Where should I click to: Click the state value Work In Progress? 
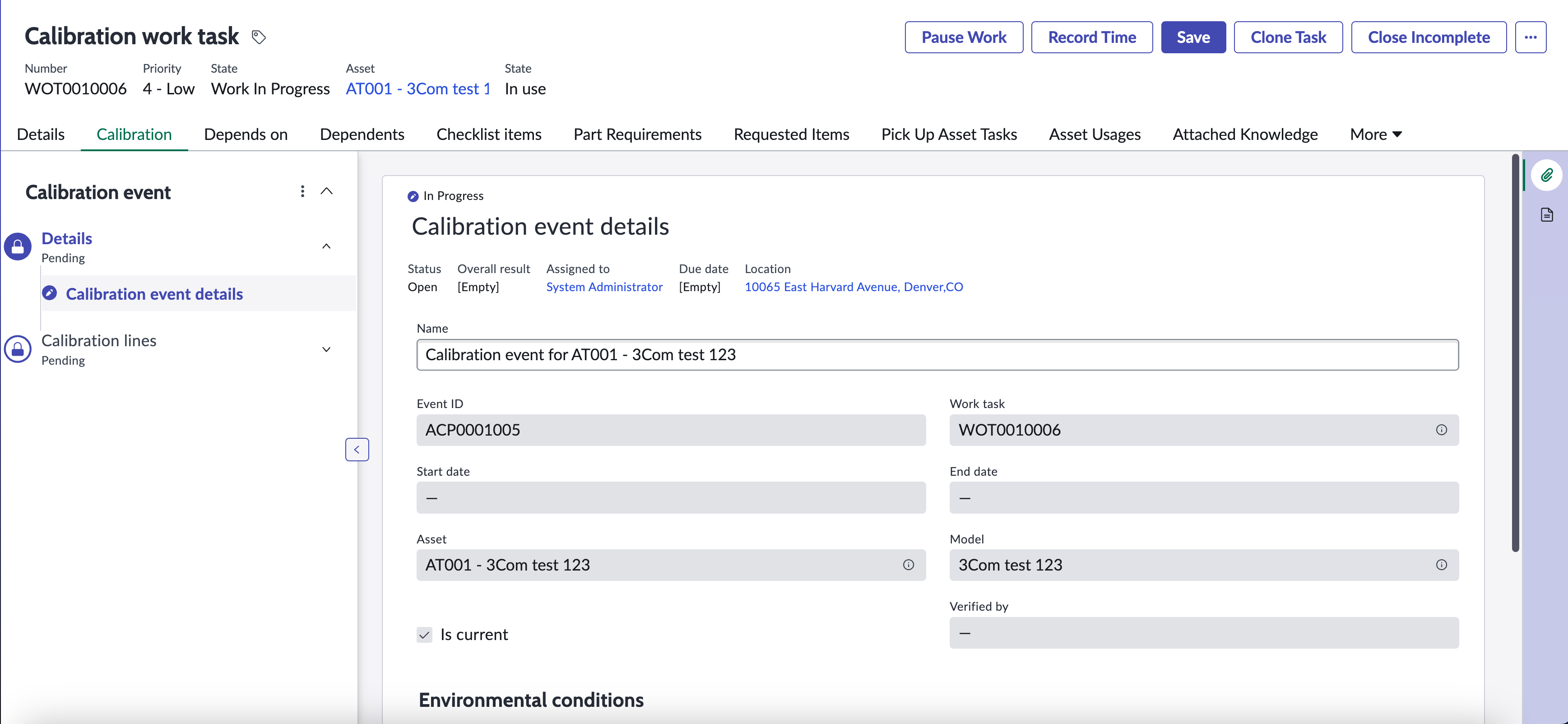click(270, 89)
